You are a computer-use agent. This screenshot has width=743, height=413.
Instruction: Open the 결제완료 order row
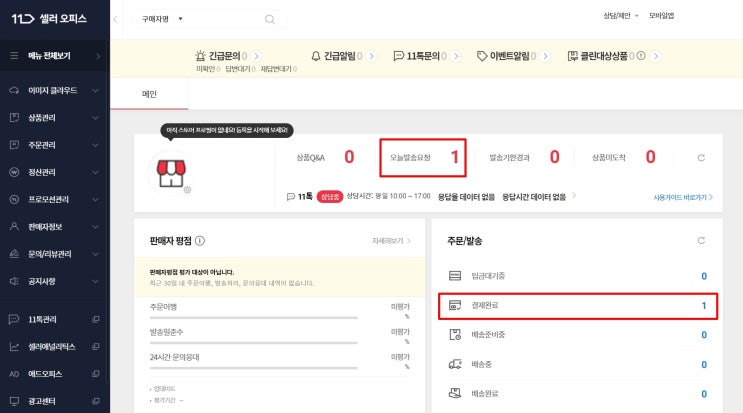(578, 305)
